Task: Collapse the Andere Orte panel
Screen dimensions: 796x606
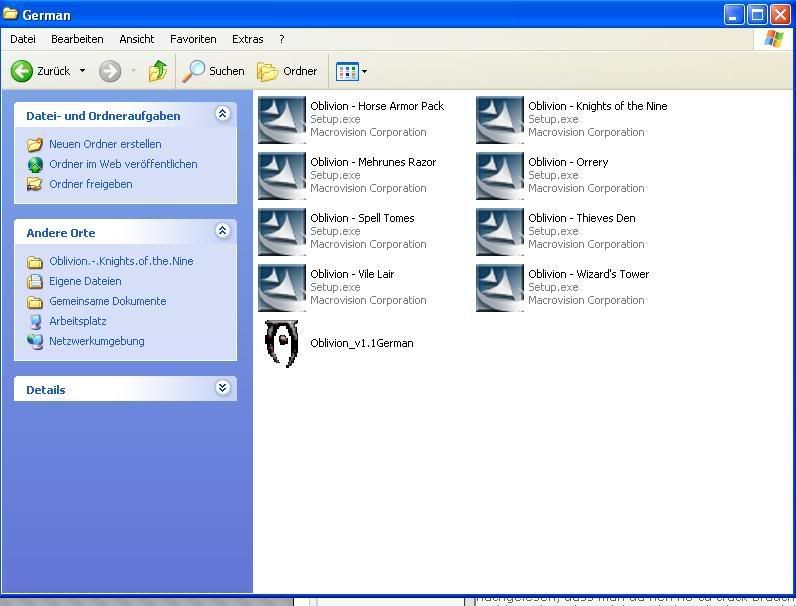Action: [x=222, y=231]
